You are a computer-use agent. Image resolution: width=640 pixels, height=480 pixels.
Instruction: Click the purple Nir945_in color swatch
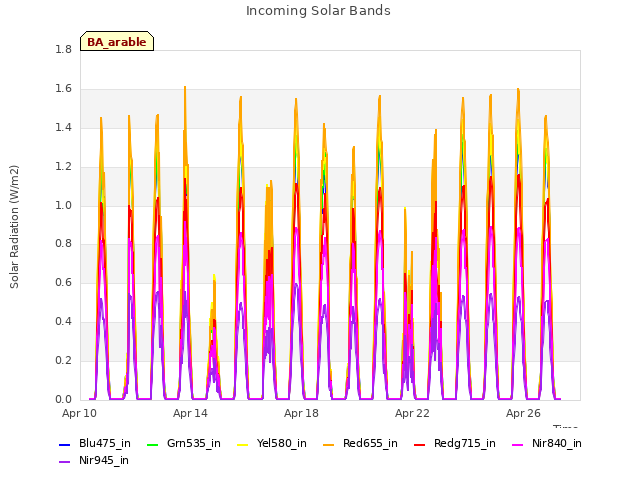65,462
